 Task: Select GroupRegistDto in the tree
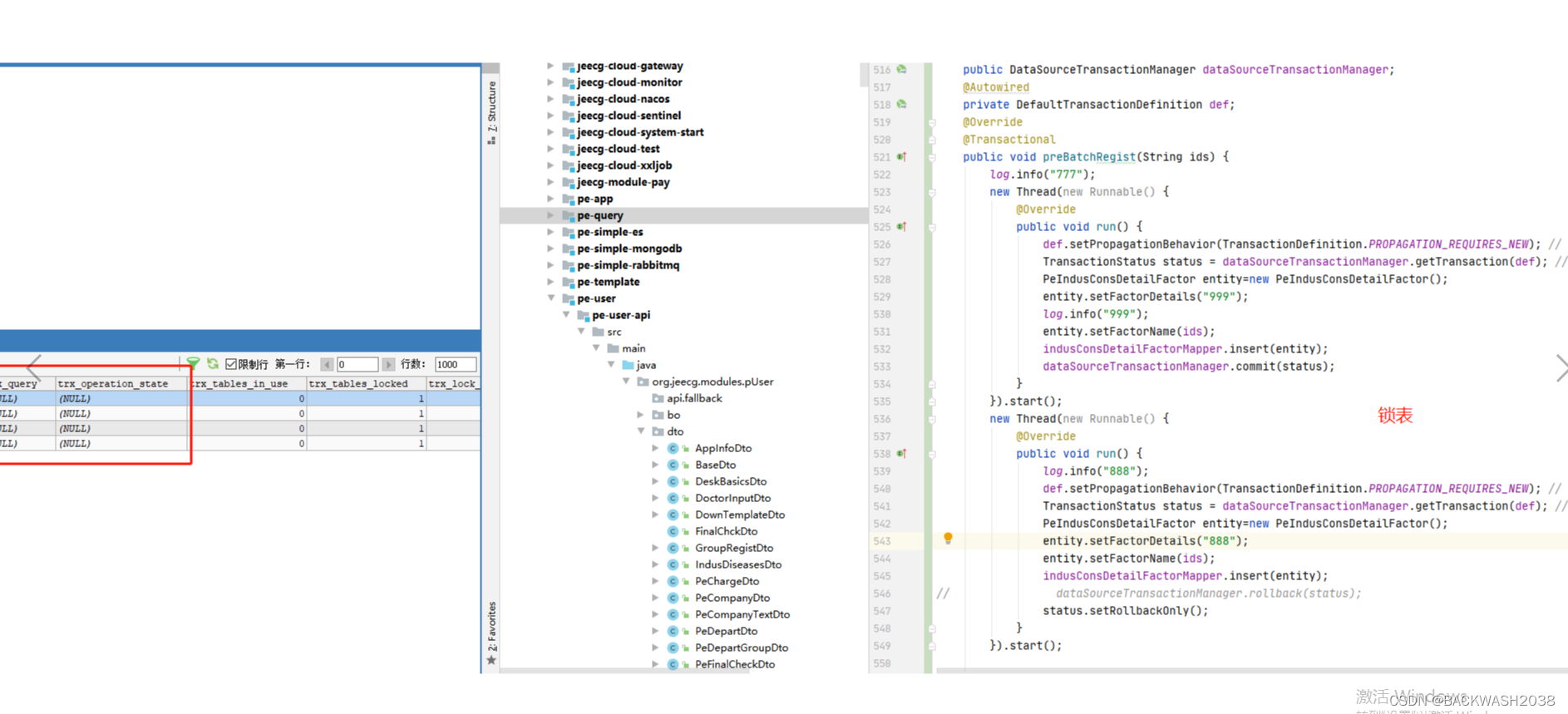pos(734,548)
